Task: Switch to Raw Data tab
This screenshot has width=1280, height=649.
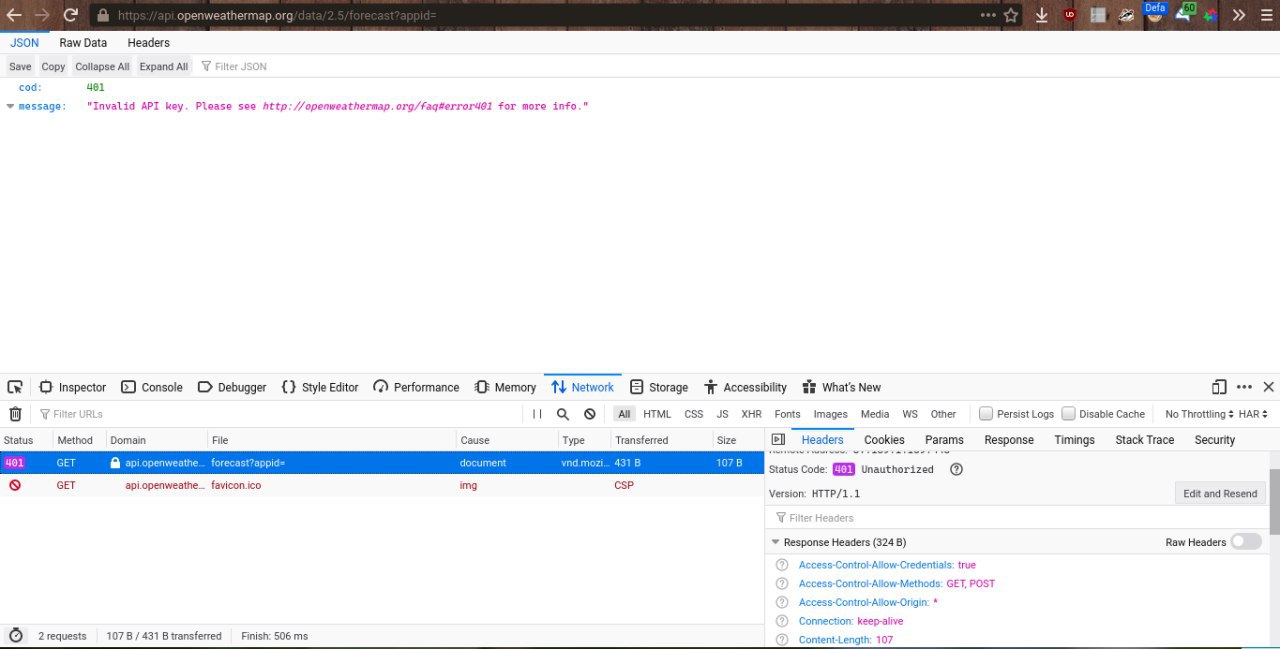Action: pos(83,43)
